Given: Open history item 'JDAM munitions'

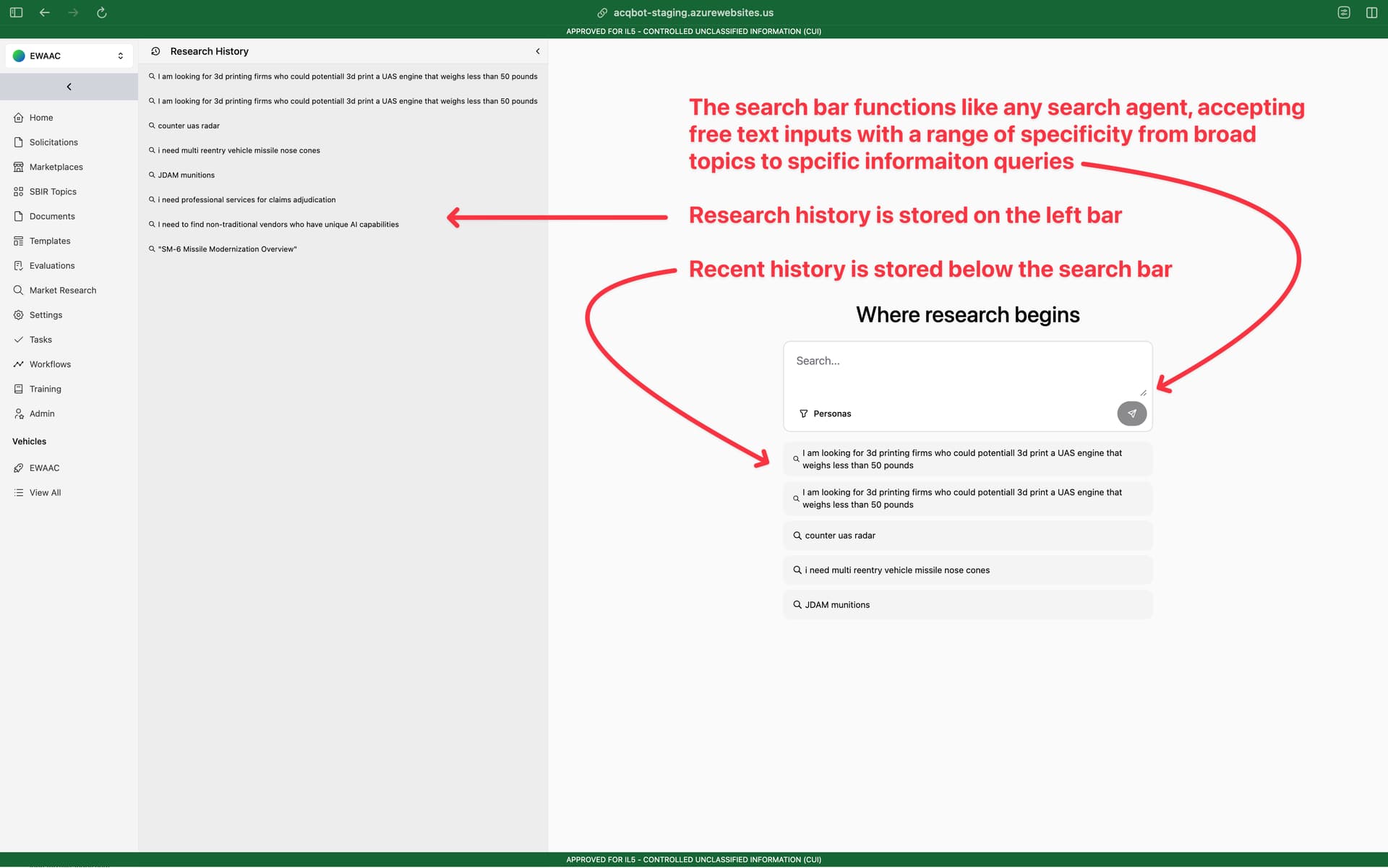Looking at the screenshot, I should (343, 175).
